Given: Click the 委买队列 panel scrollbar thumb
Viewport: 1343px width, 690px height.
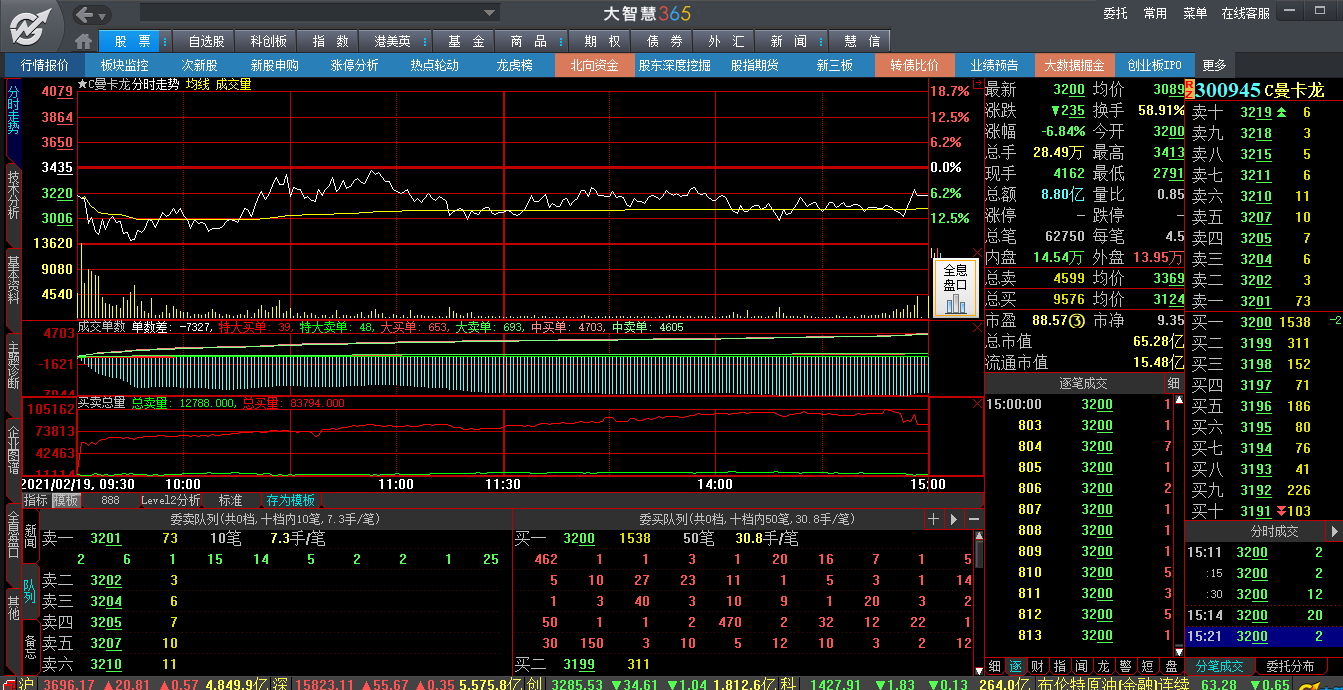Looking at the screenshot, I should (x=978, y=553).
